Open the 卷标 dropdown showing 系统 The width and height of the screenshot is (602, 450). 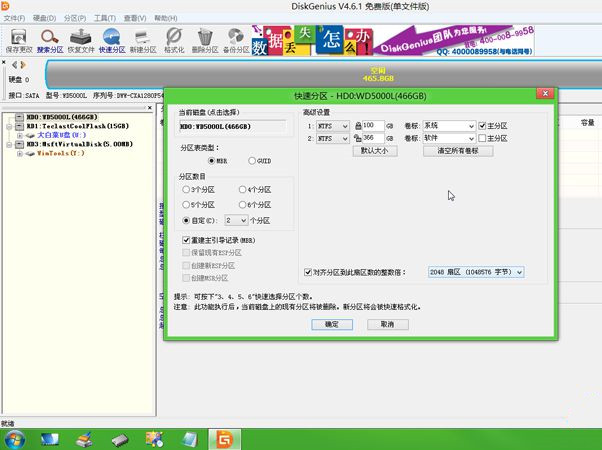point(449,126)
